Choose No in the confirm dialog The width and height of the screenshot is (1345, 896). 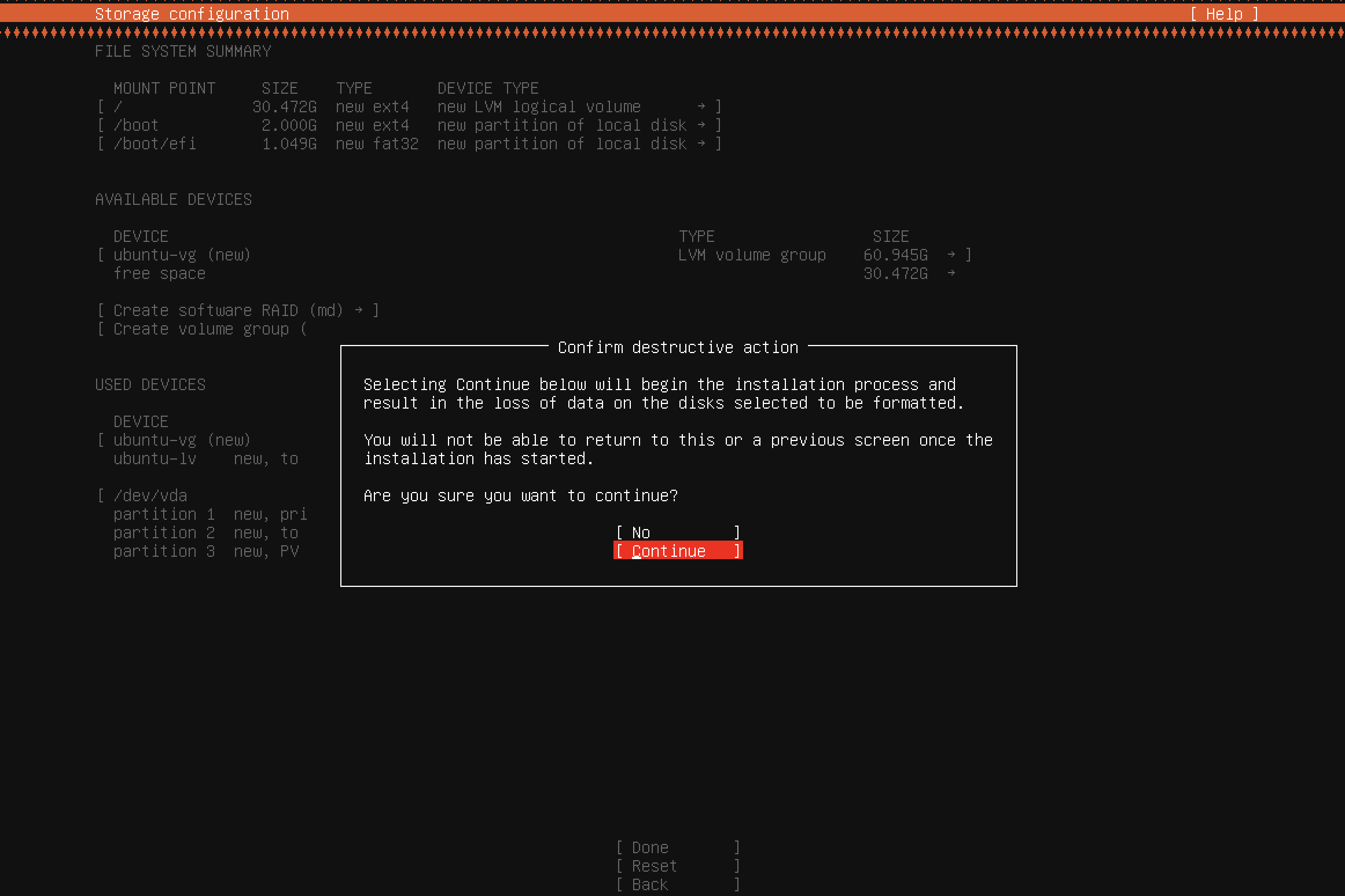(x=677, y=533)
